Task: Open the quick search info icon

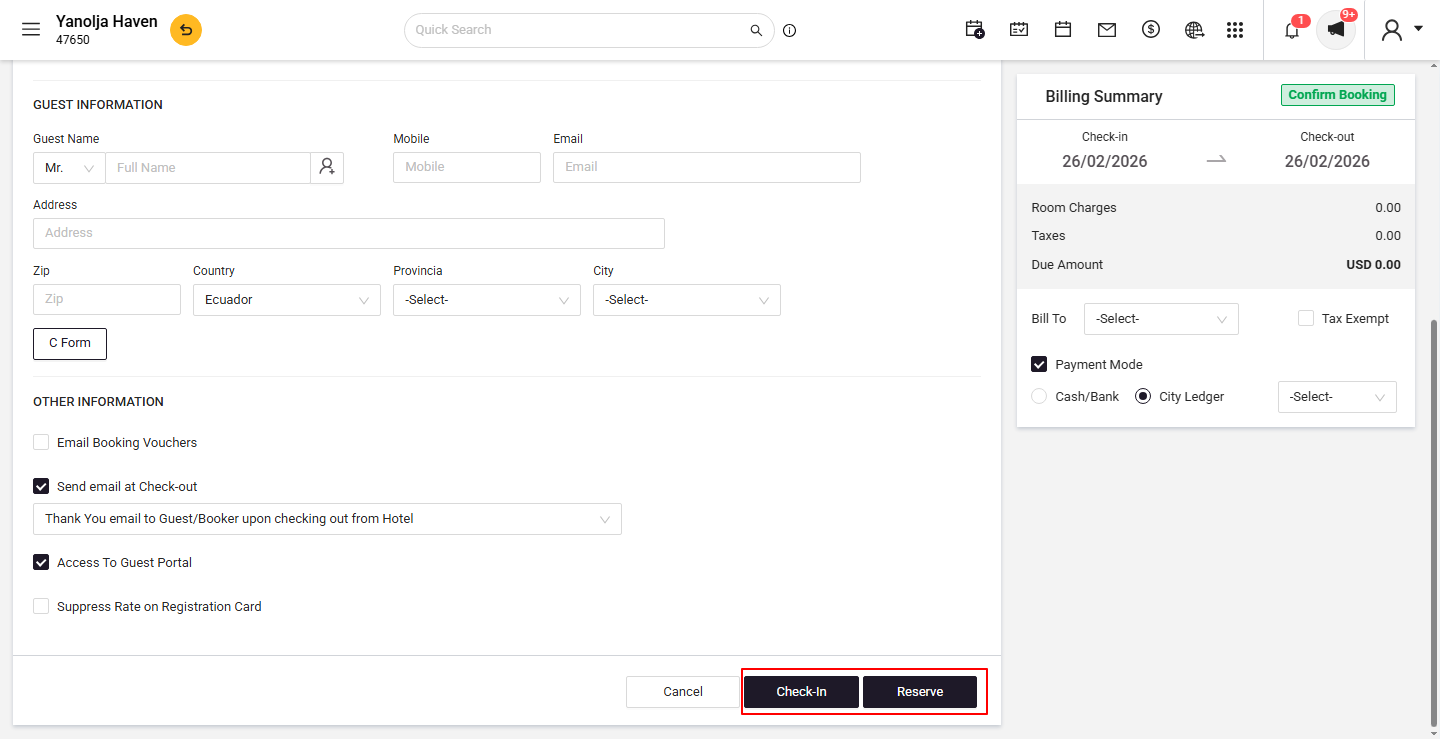Action: click(x=790, y=30)
